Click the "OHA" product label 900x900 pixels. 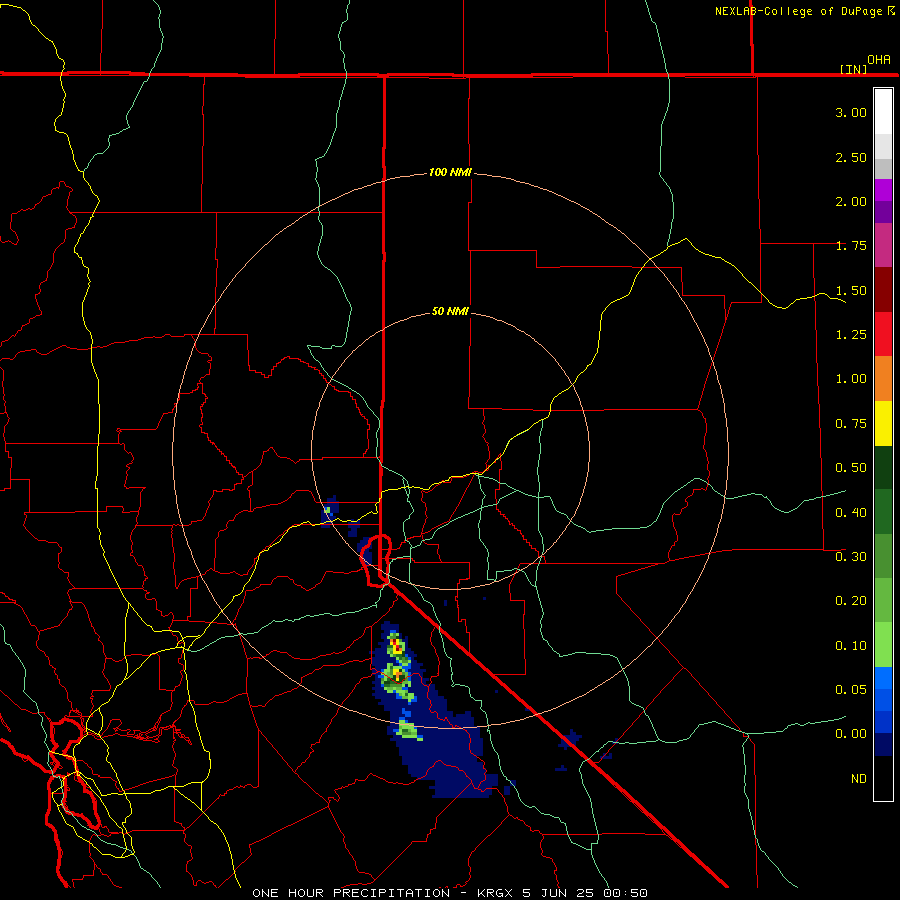click(x=879, y=59)
